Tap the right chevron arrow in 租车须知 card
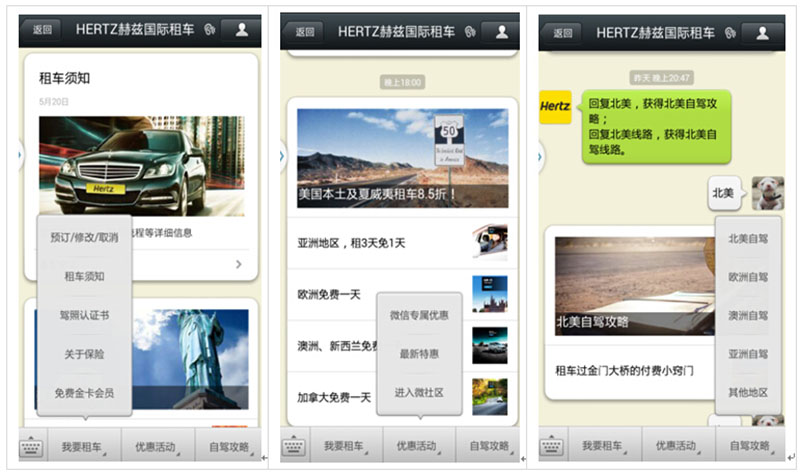Image resolution: width=800 pixels, height=474 pixels. pyautogui.click(x=238, y=264)
